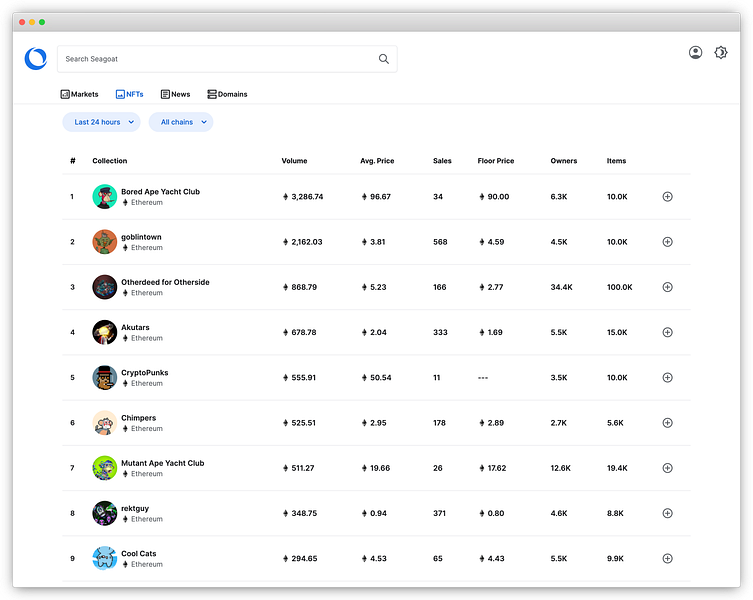The image size is (753, 600).
Task: Click the 100.0K items value
Action: coord(619,287)
